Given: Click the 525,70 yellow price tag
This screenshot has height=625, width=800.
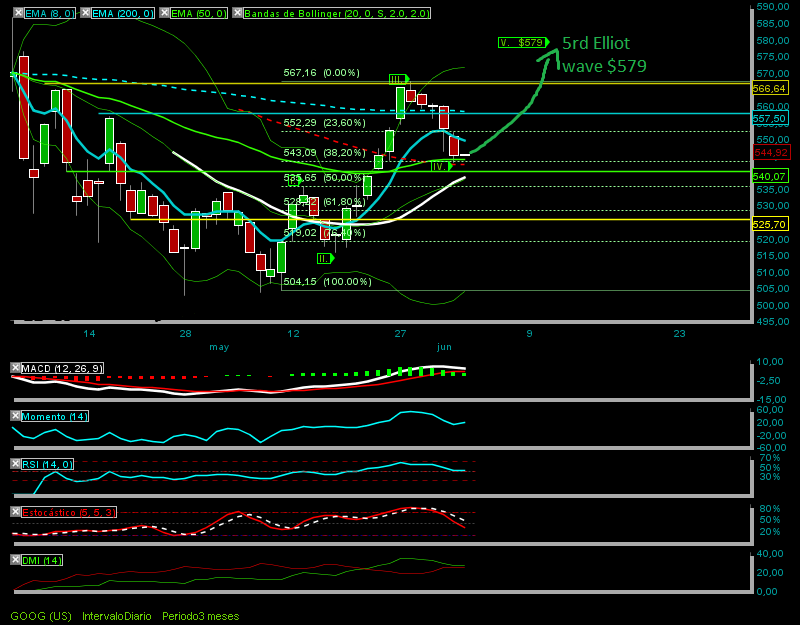Looking at the screenshot, I should coord(769,224).
